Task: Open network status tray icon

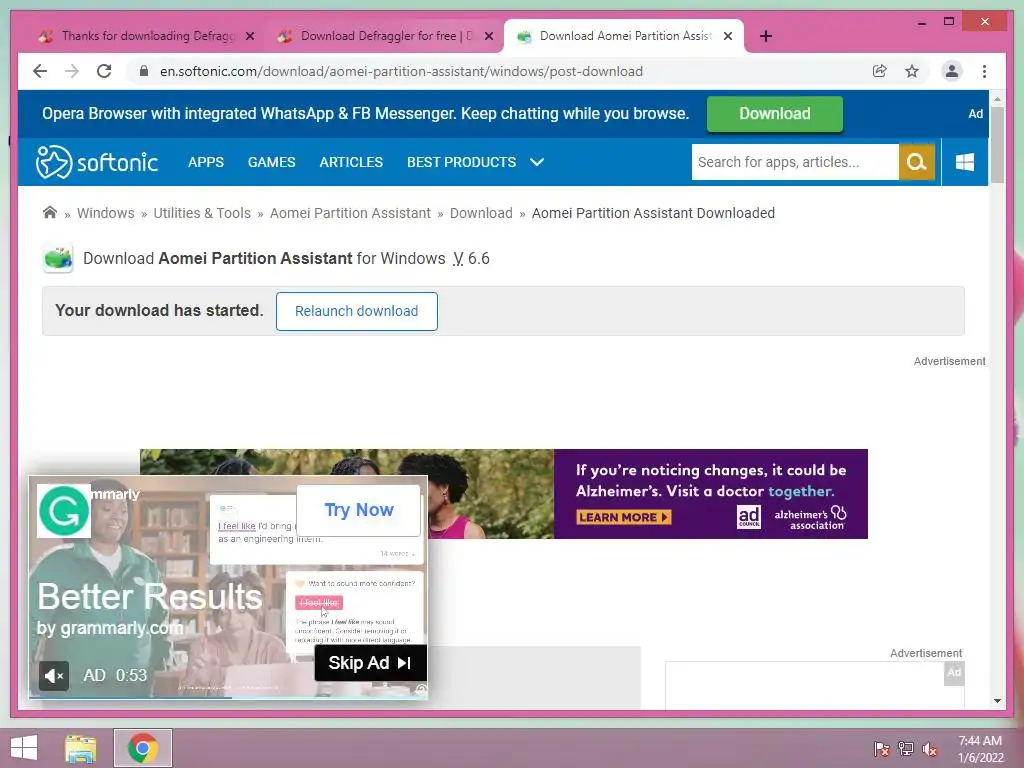Action: [x=906, y=748]
